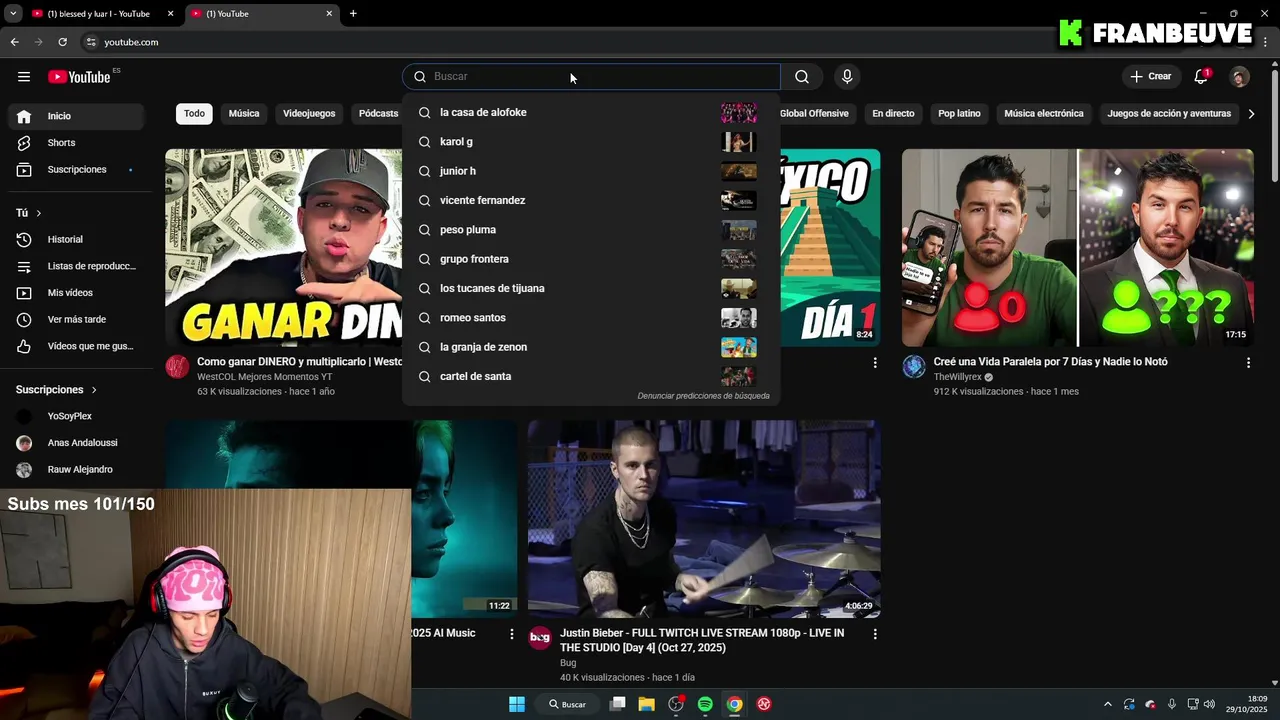Screen dimensions: 1280x720
Task: Select the Videojuegos filter chip
Action: click(x=309, y=114)
